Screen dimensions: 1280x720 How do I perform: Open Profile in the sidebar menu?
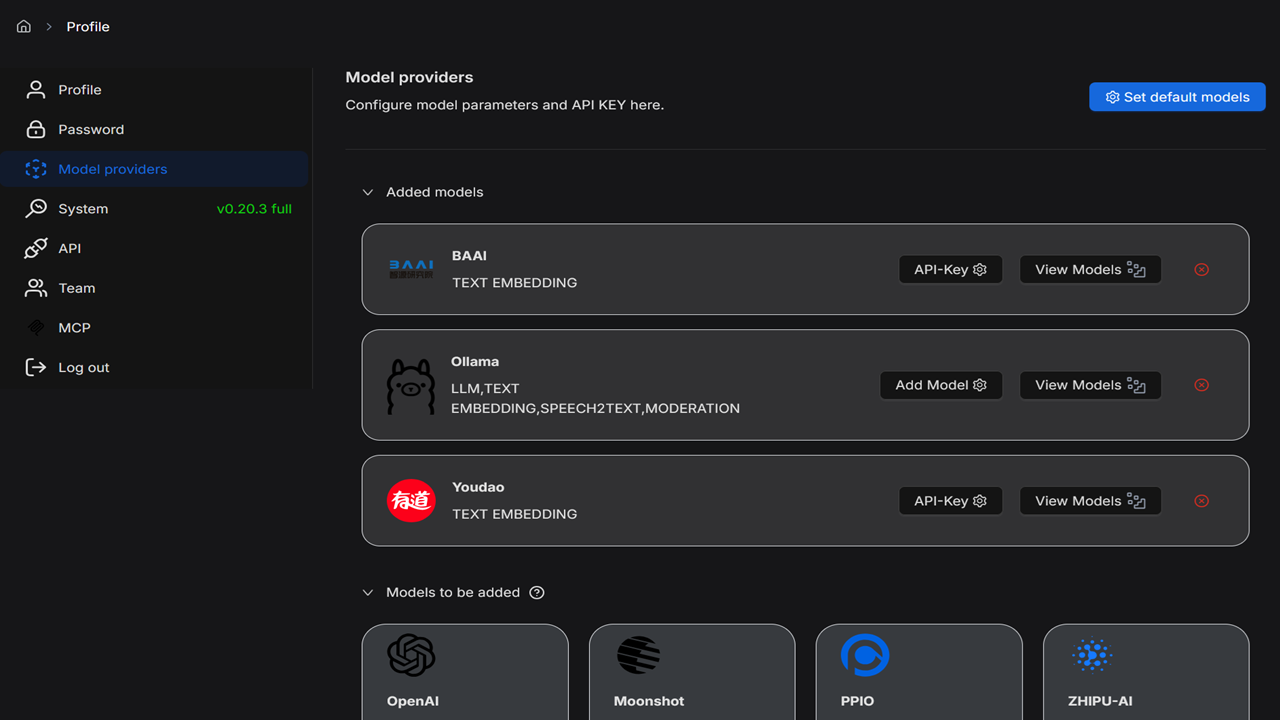154,90
